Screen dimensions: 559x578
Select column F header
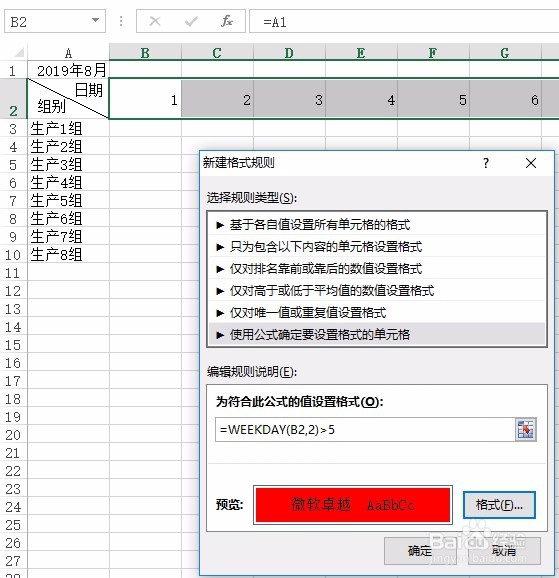(x=433, y=53)
